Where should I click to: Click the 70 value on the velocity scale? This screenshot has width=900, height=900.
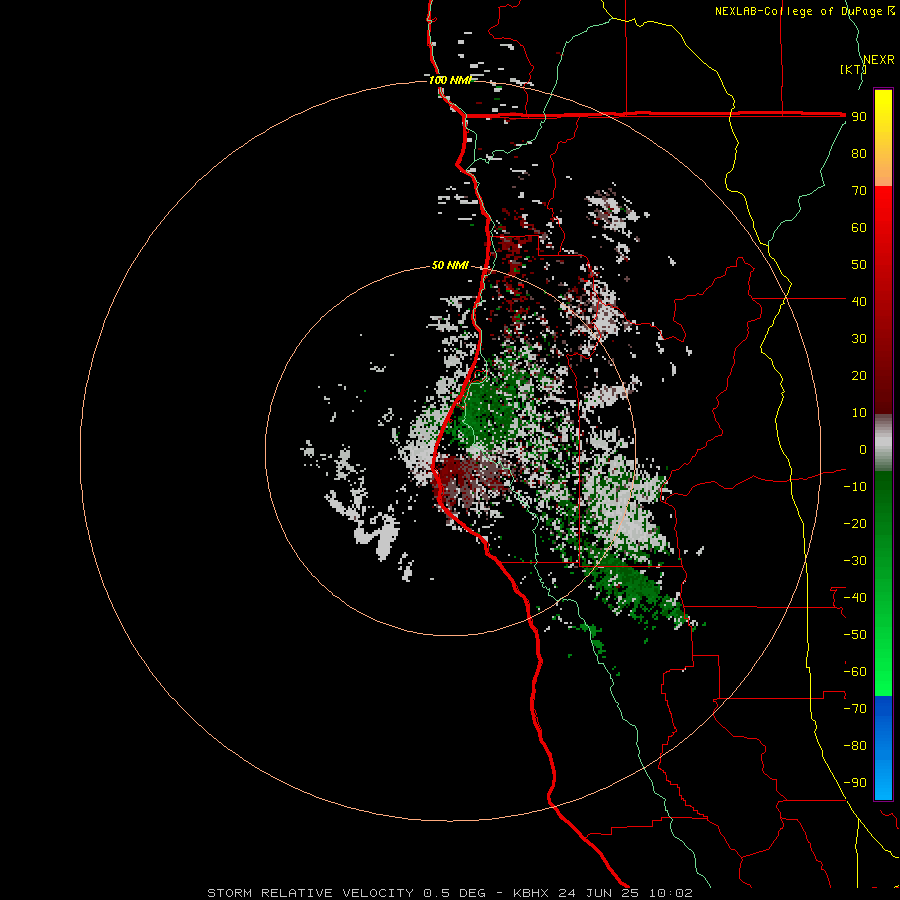pos(859,191)
